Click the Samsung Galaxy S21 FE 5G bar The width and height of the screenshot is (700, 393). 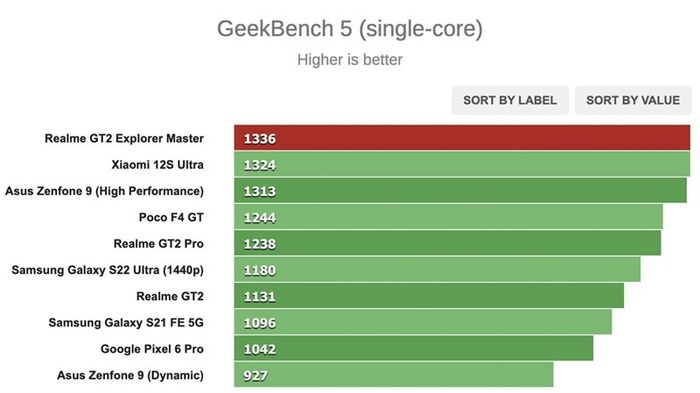[x=423, y=322]
